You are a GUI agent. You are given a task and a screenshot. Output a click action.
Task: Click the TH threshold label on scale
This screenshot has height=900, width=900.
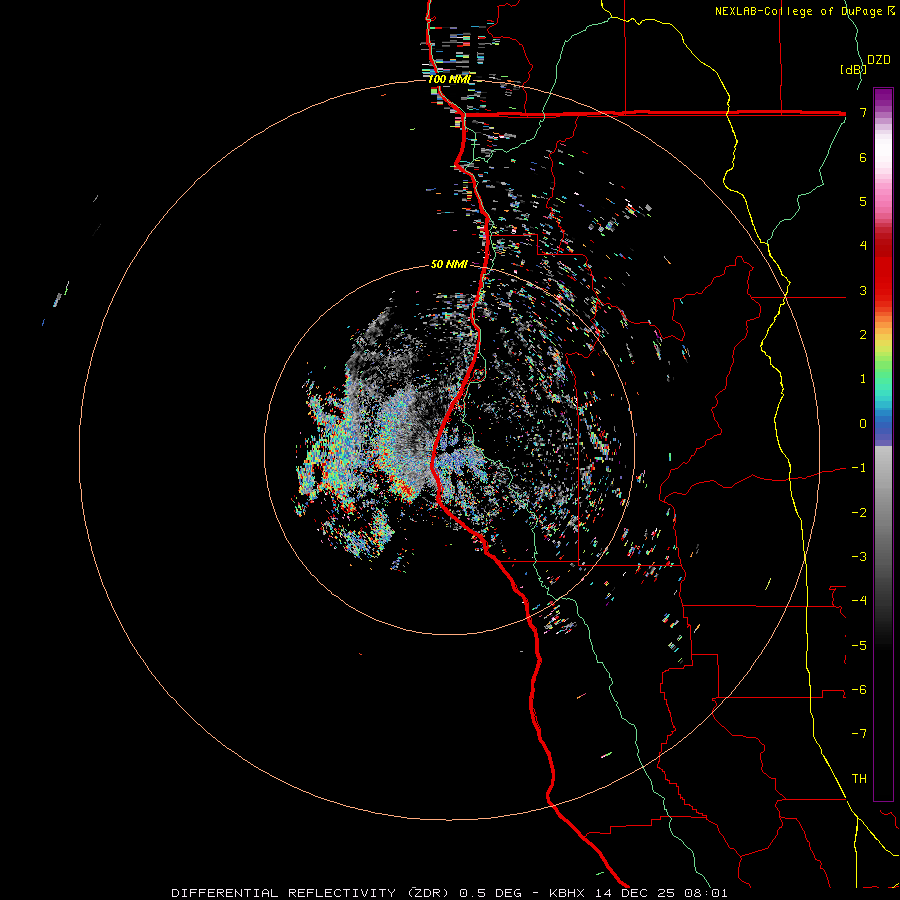[x=859, y=779]
